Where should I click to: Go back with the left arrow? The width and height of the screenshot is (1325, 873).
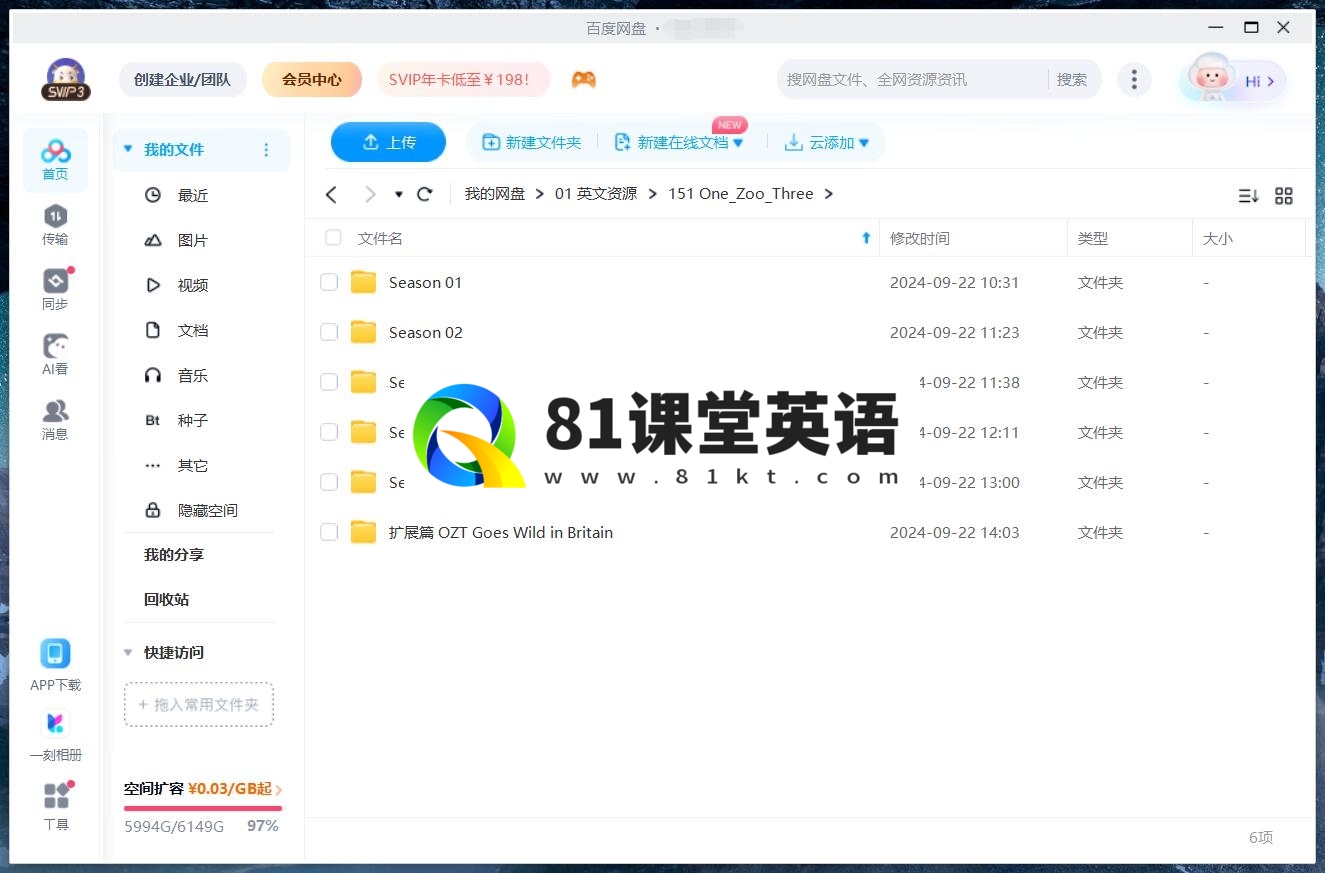(332, 194)
